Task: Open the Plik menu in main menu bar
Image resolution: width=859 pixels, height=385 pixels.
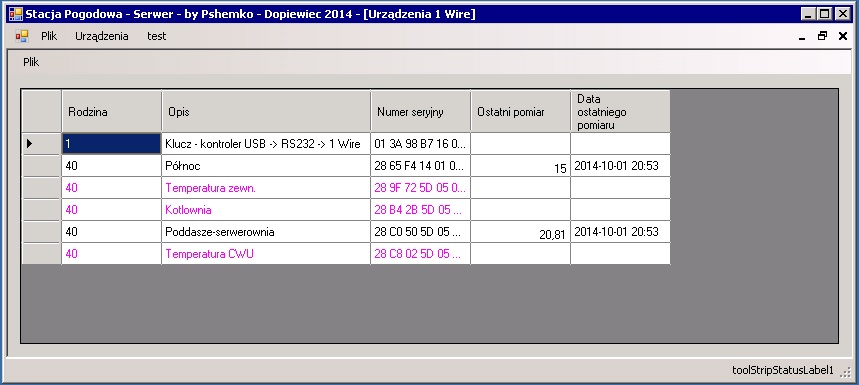Action: click(49, 37)
